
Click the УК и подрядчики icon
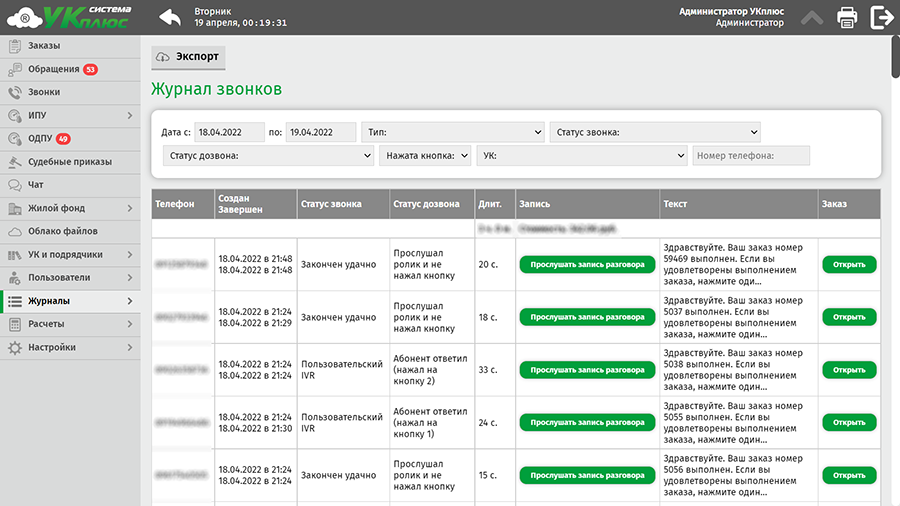[15, 255]
